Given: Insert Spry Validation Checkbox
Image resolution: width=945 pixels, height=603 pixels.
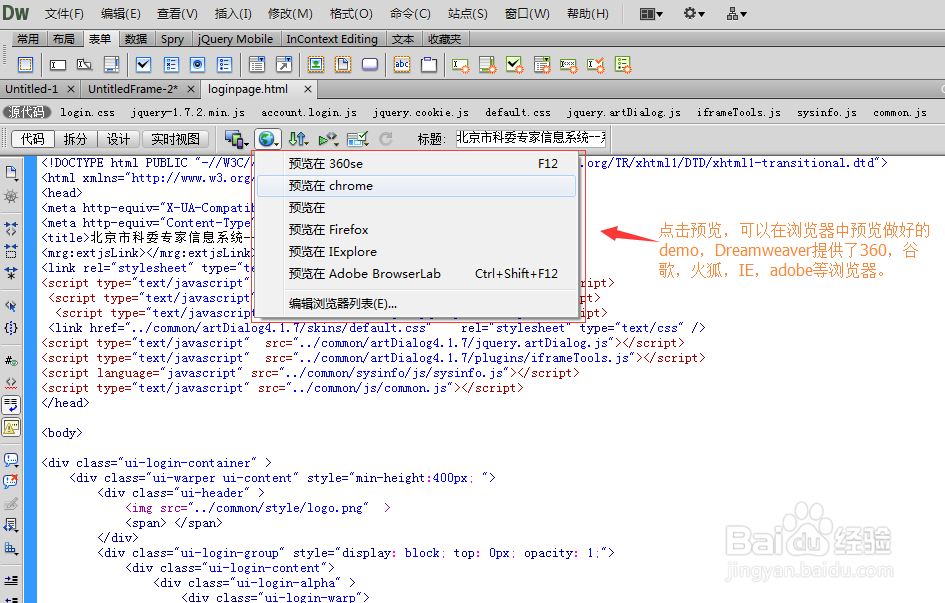Looking at the screenshot, I should 515,64.
